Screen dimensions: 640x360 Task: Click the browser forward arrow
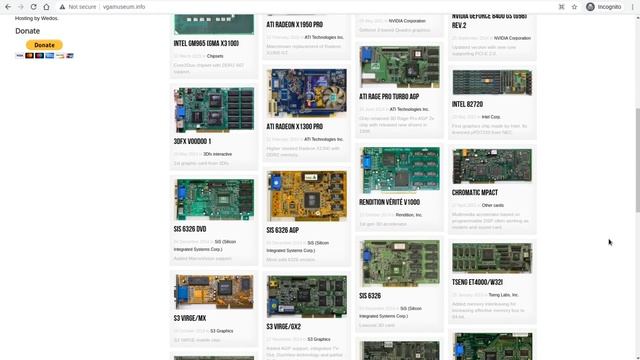(x=20, y=7)
